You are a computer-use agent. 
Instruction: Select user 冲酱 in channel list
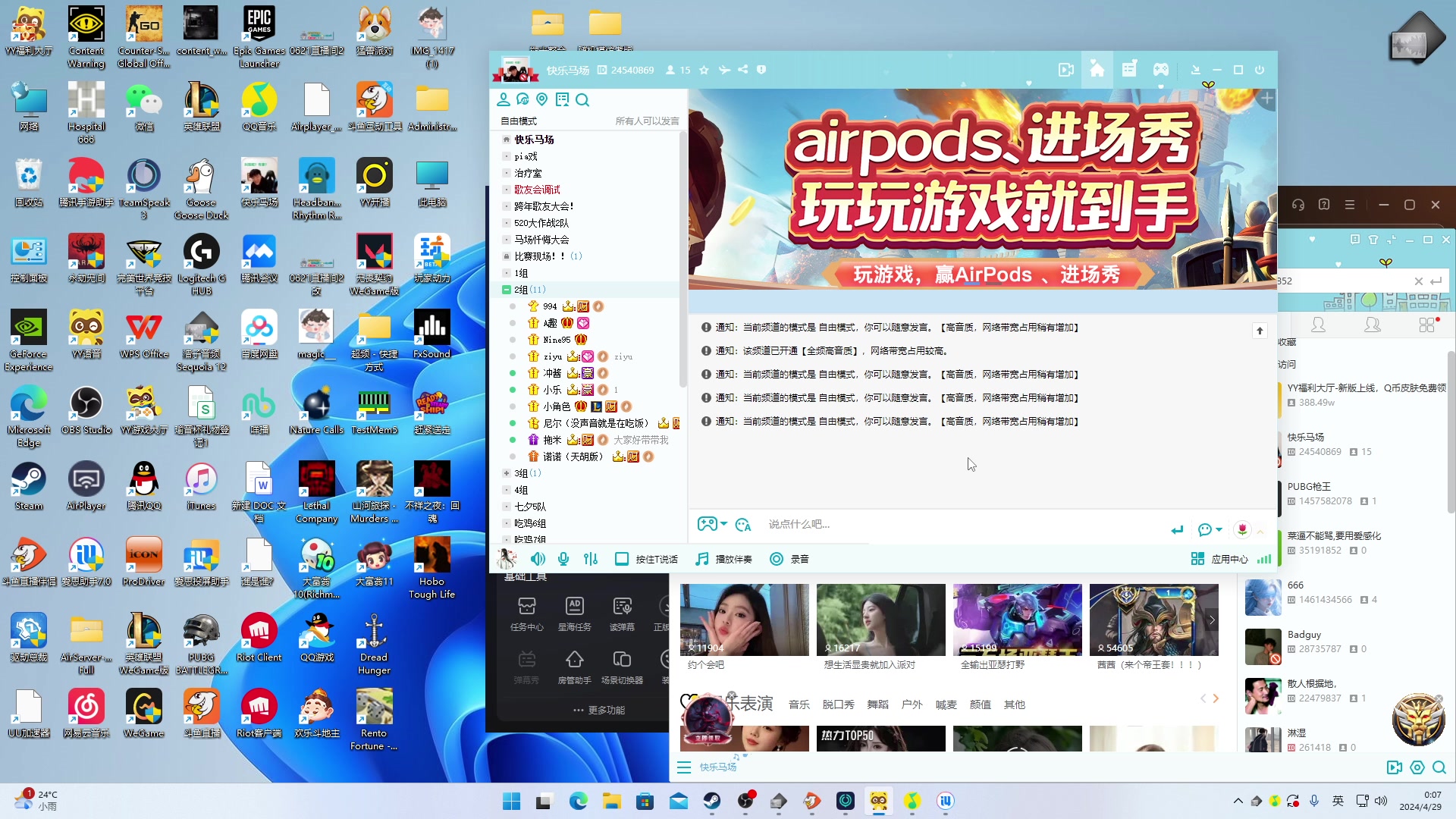coord(551,373)
